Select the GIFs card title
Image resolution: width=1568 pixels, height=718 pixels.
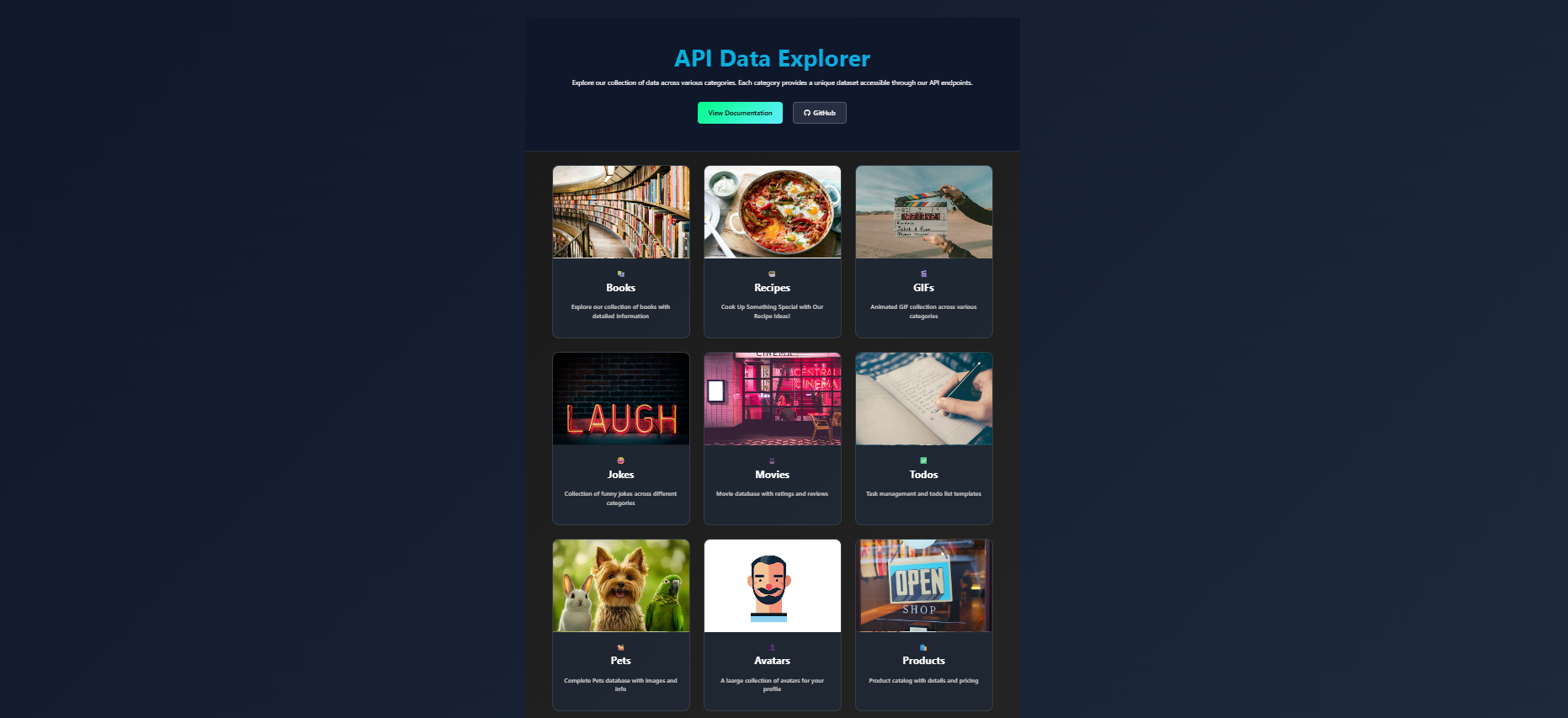pyautogui.click(x=924, y=288)
